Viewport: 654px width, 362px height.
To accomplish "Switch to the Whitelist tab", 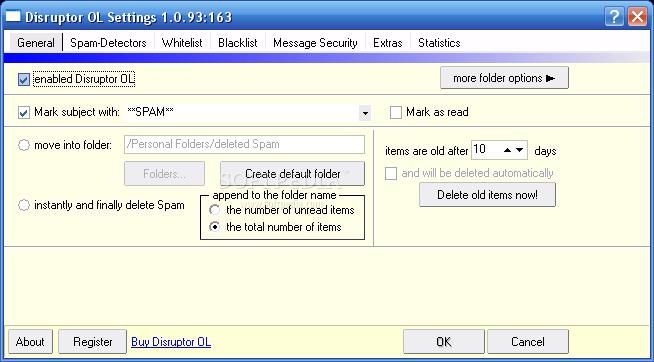I will tap(182, 43).
